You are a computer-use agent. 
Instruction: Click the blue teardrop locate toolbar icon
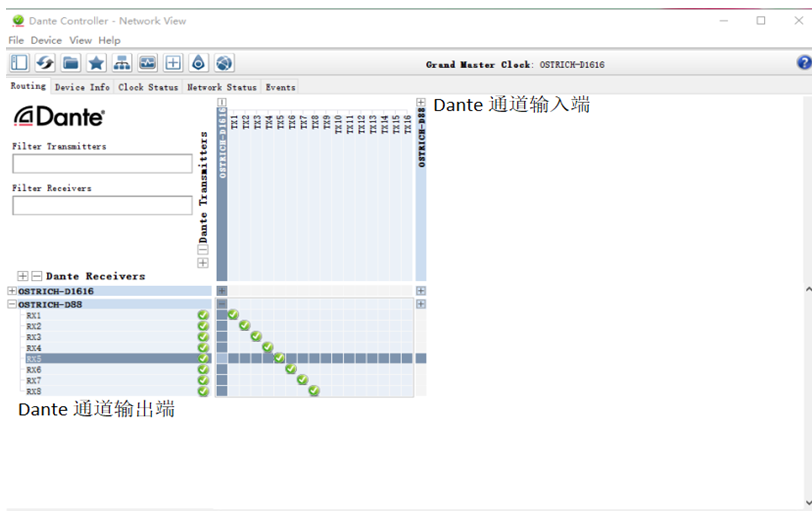click(x=198, y=63)
